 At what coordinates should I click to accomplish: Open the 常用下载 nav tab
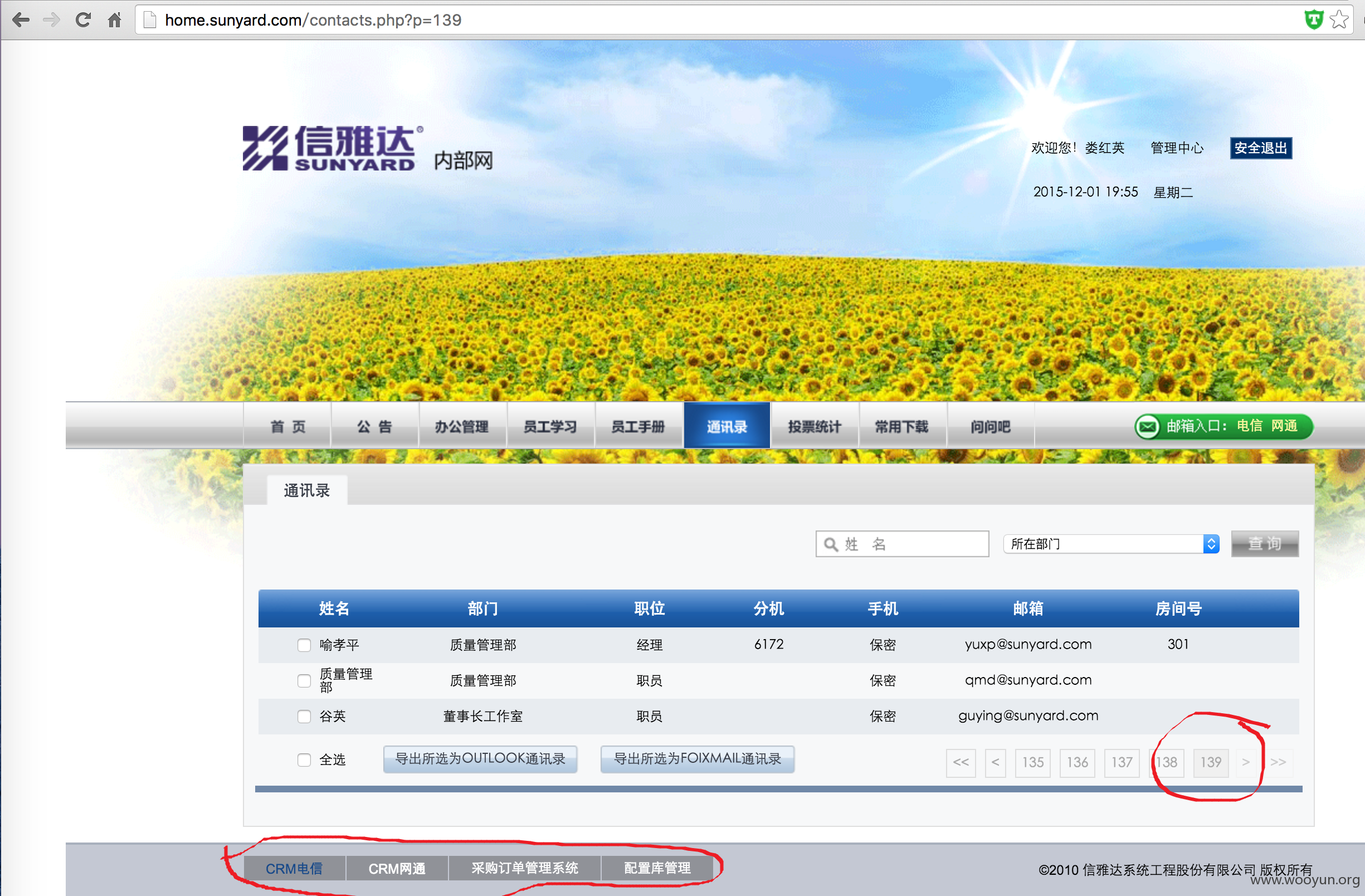click(901, 426)
